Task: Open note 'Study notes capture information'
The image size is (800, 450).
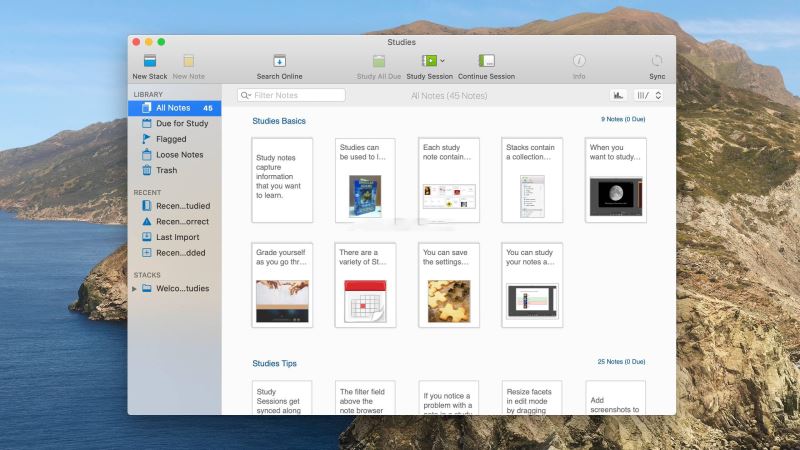Action: coord(282,180)
